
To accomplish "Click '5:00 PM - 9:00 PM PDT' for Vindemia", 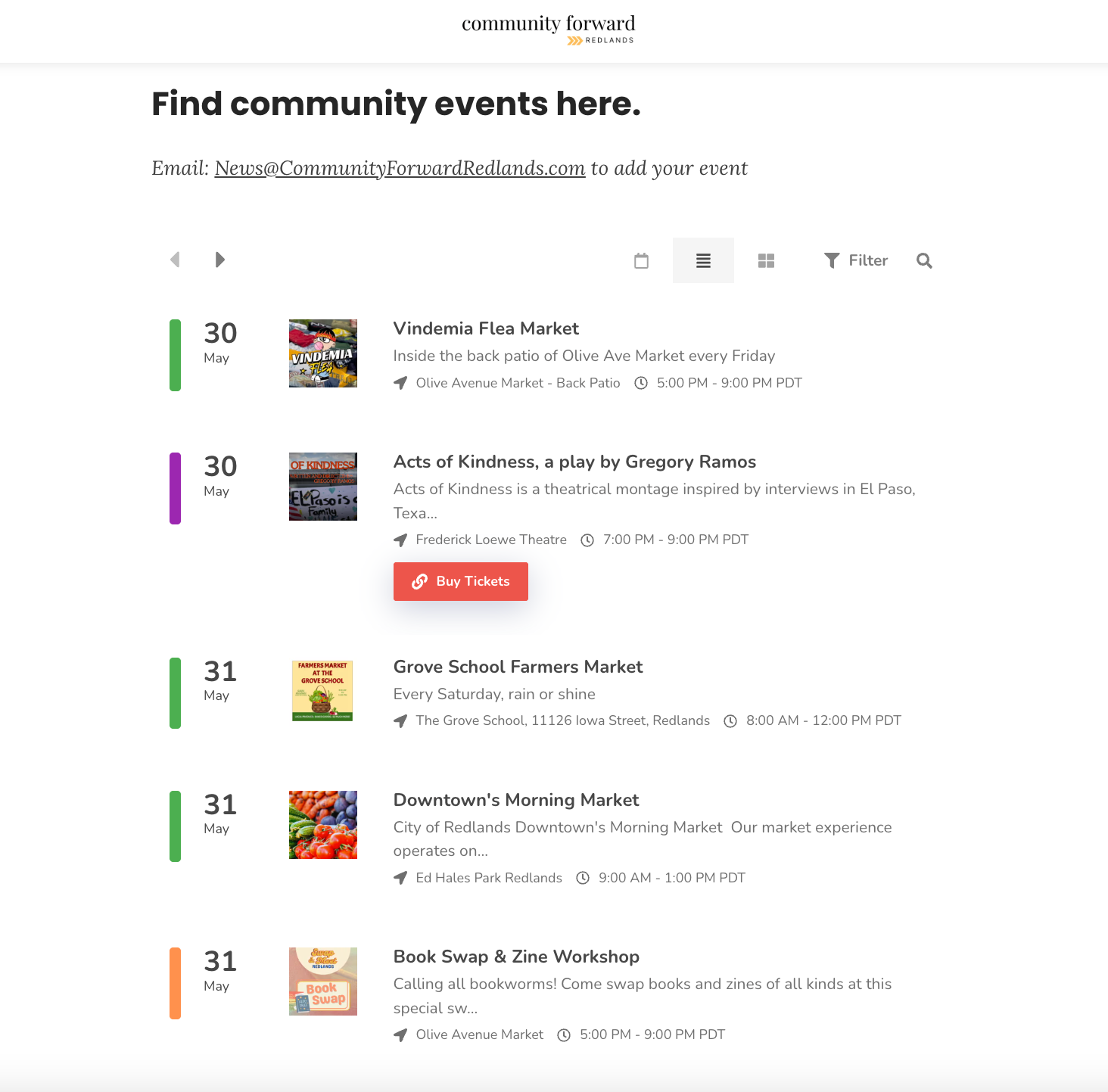I will (730, 383).
